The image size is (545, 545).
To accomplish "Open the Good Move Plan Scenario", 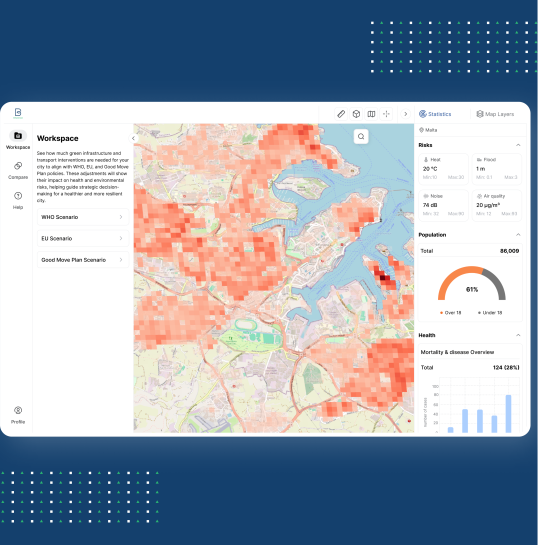I will tap(83, 260).
